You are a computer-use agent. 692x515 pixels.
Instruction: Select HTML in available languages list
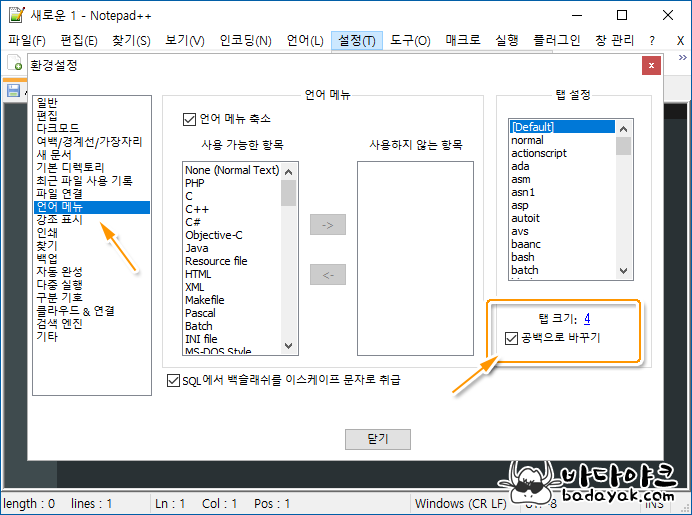(x=232, y=274)
